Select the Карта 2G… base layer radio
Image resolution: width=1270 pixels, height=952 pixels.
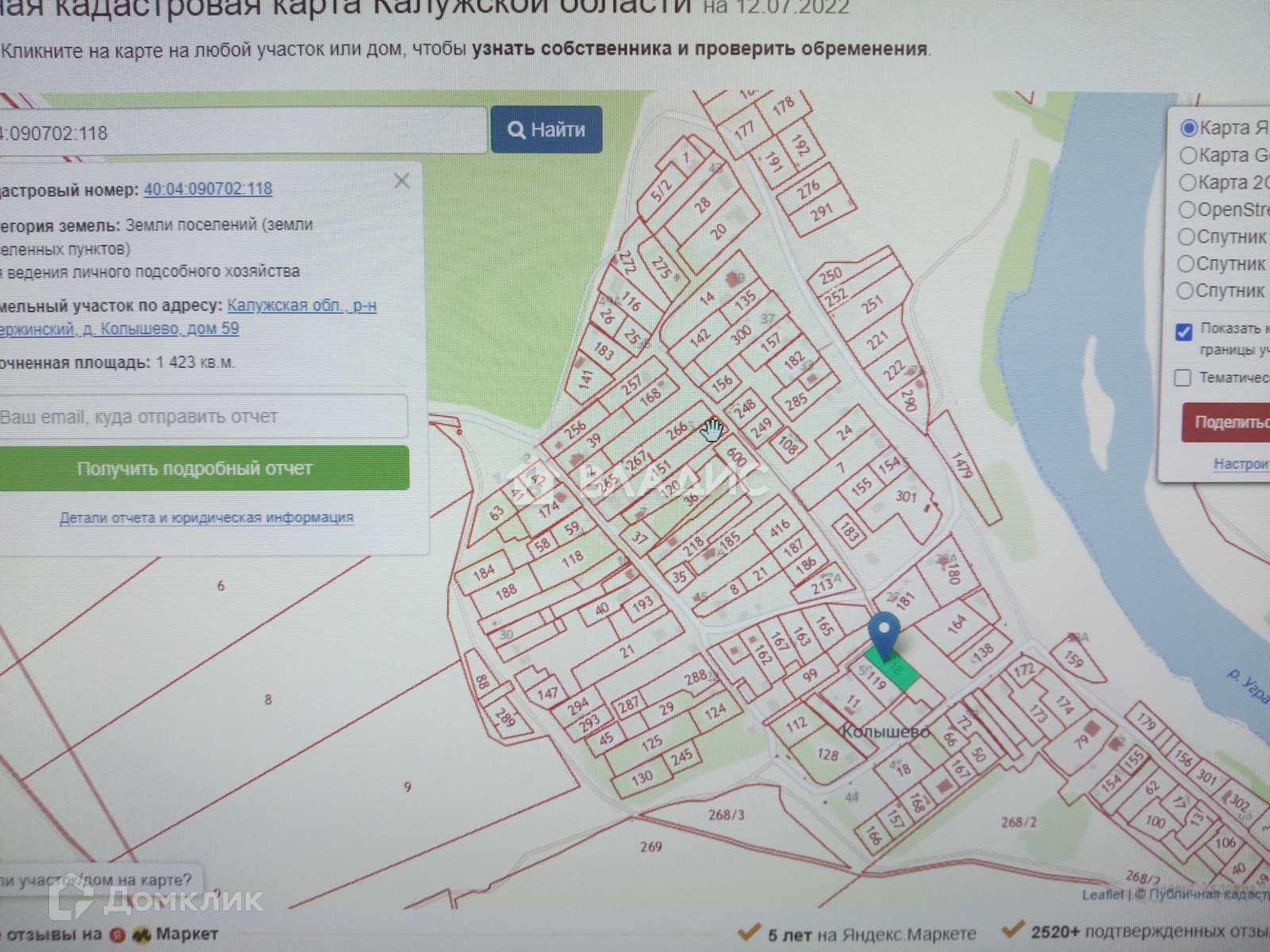tap(1187, 182)
